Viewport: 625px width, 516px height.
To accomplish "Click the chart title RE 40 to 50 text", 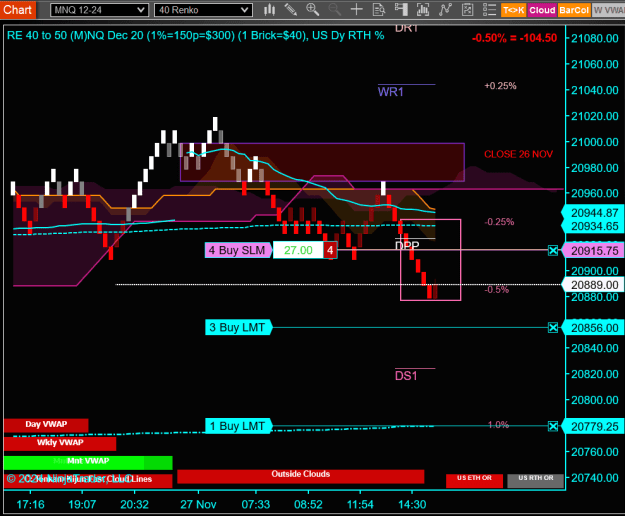I will [x=196, y=35].
